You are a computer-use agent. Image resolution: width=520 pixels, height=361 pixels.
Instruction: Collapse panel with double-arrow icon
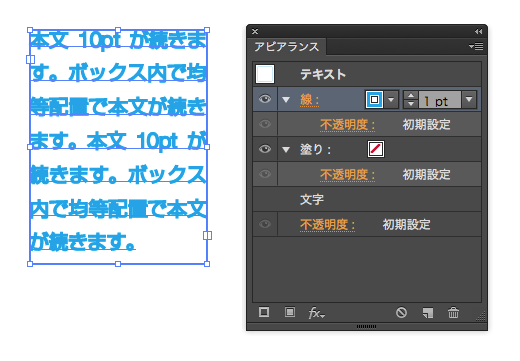[x=478, y=31]
